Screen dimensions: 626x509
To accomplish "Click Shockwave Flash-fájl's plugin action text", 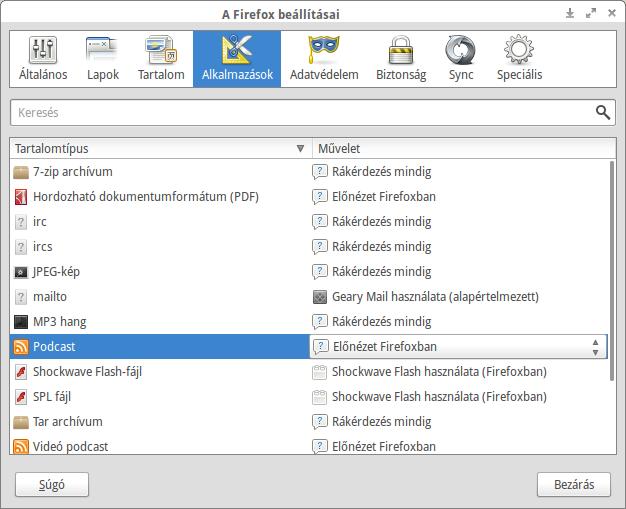I will [439, 372].
